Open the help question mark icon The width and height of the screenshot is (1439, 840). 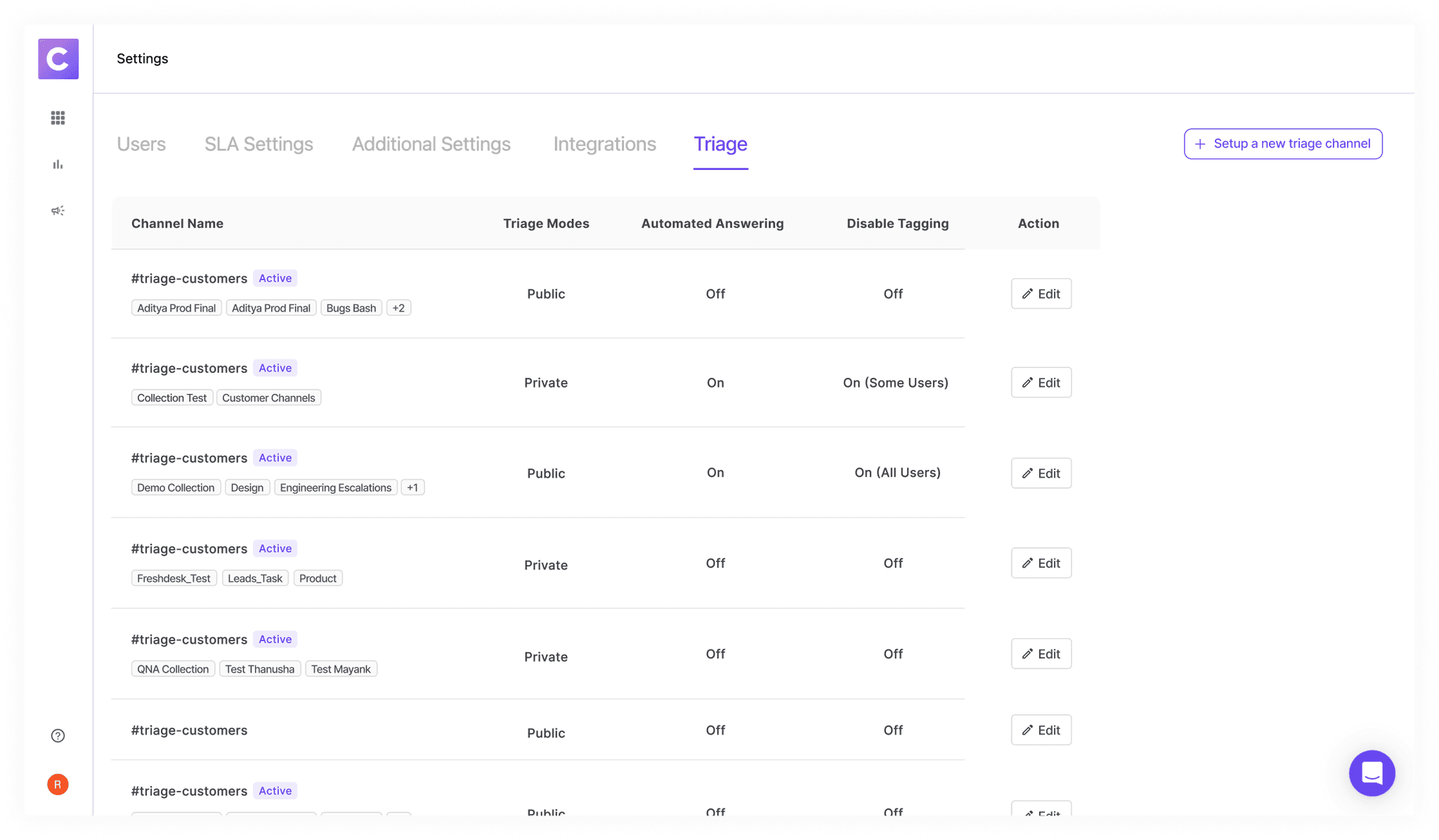(58, 736)
